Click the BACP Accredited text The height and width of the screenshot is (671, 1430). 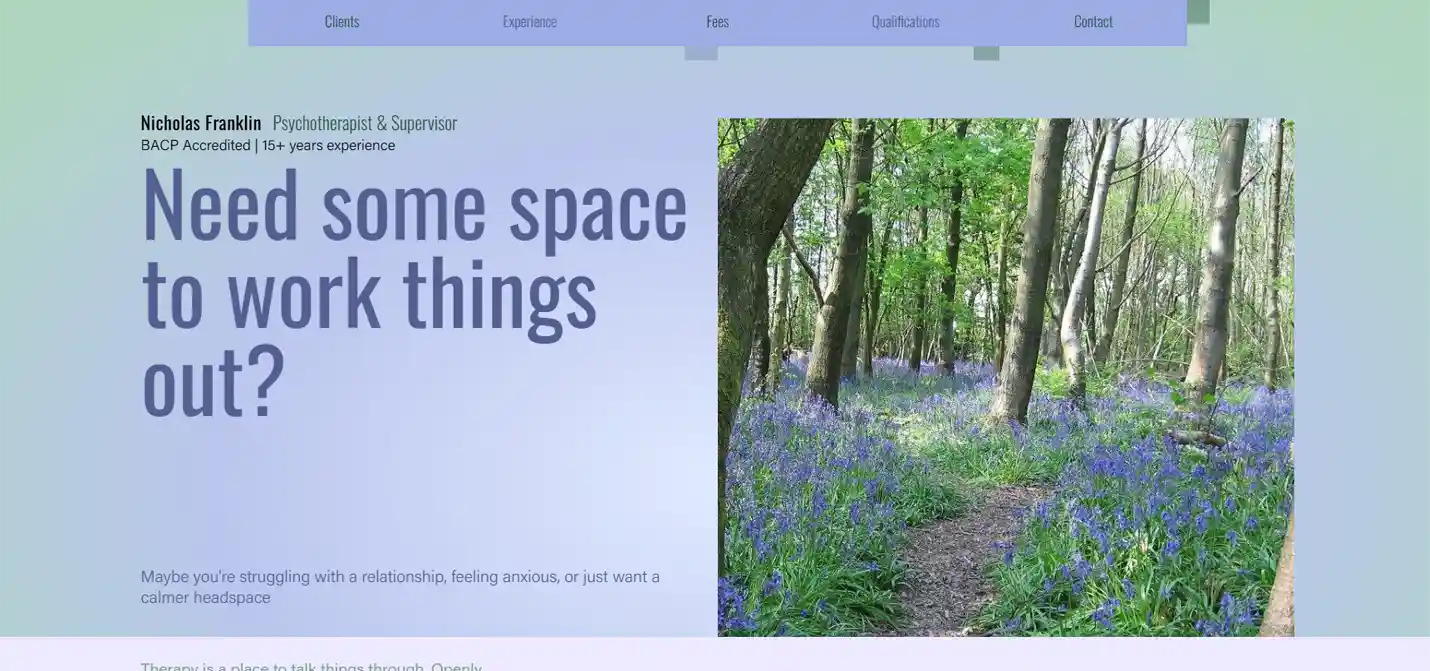click(x=196, y=146)
